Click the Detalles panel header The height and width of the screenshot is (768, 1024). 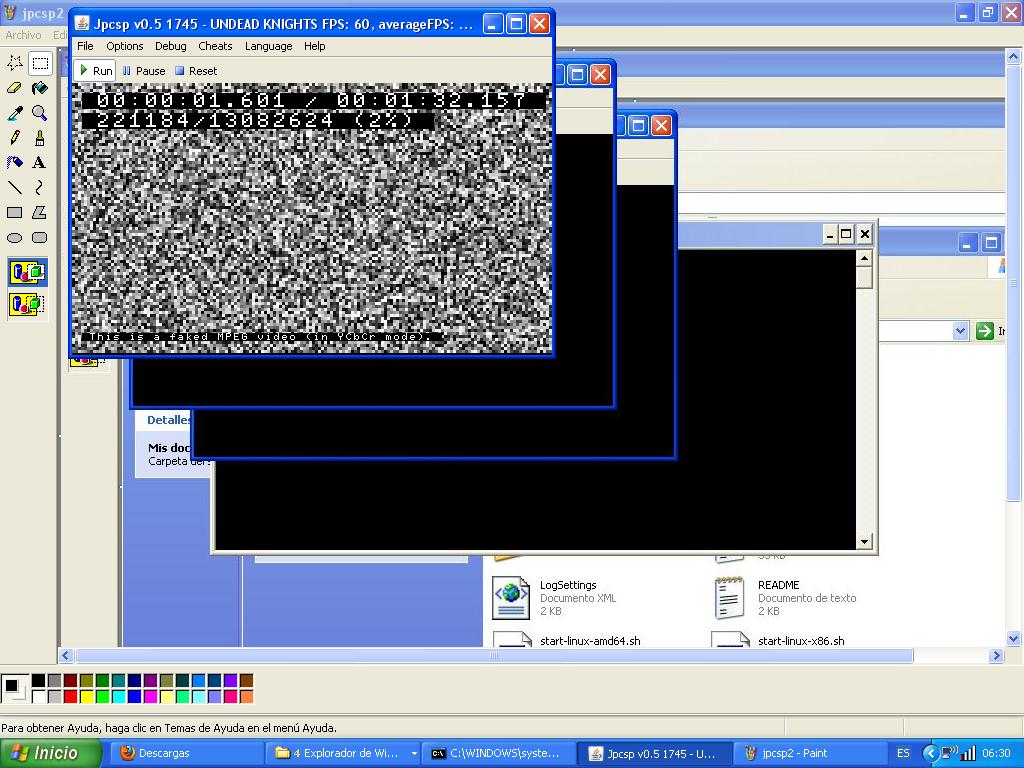point(168,420)
